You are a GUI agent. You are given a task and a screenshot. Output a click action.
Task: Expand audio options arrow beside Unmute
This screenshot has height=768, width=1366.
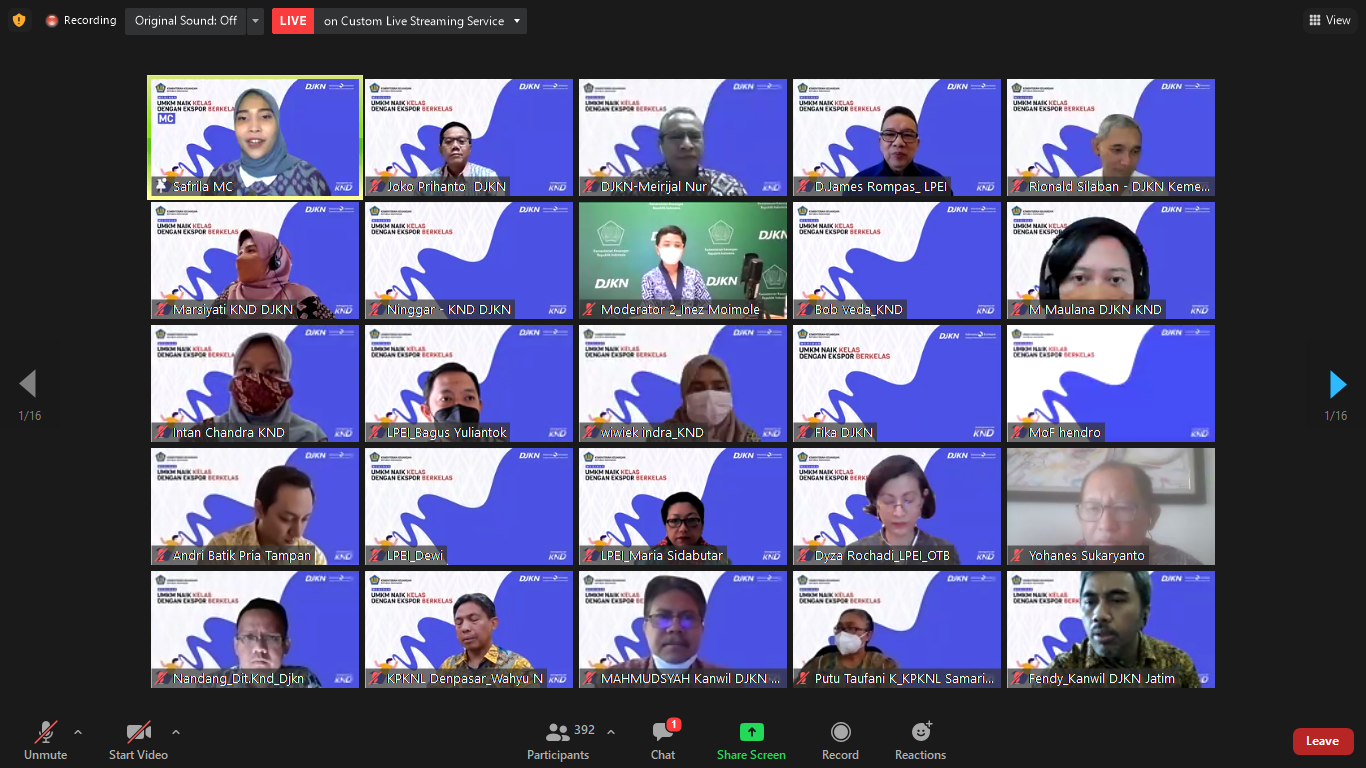pos(78,732)
